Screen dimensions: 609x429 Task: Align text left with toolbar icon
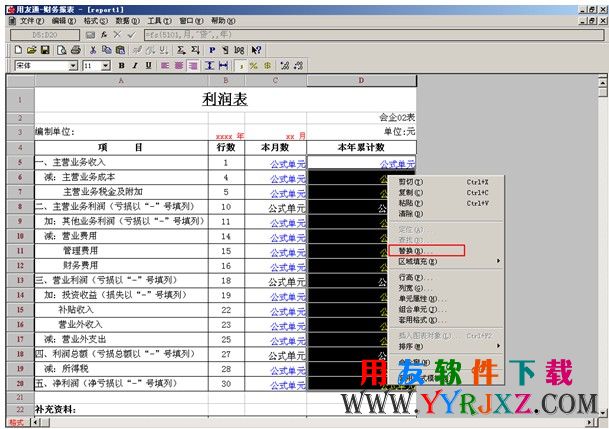click(x=165, y=66)
